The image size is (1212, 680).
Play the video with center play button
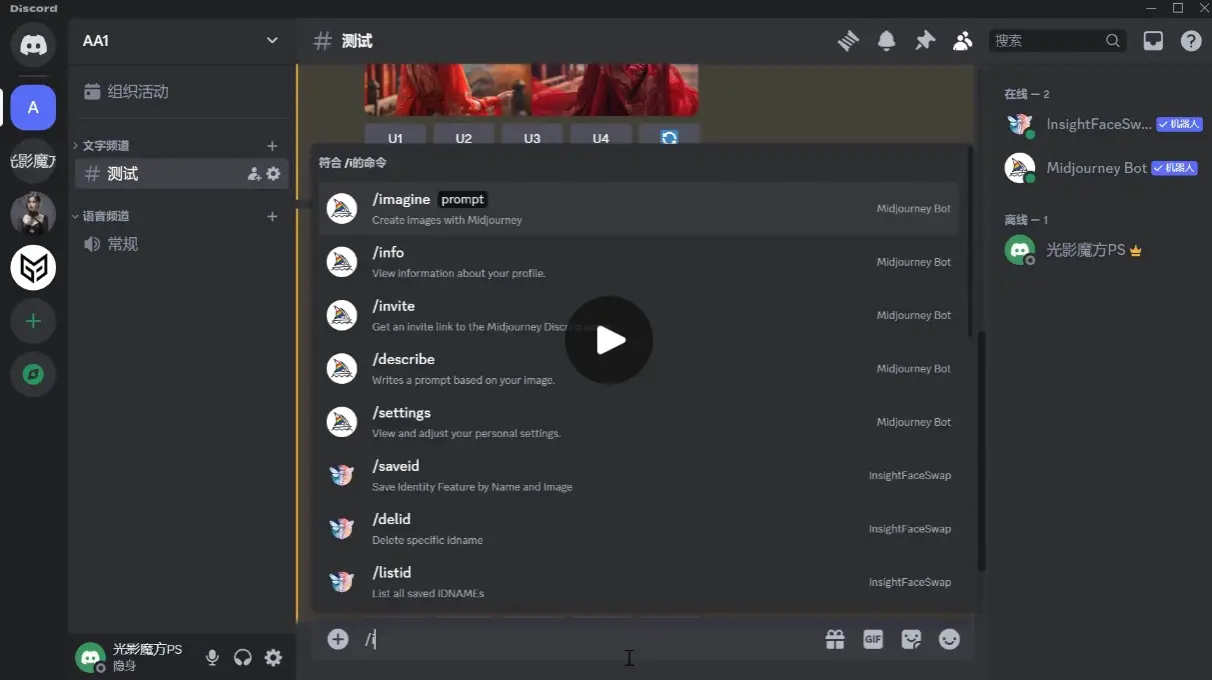[609, 340]
